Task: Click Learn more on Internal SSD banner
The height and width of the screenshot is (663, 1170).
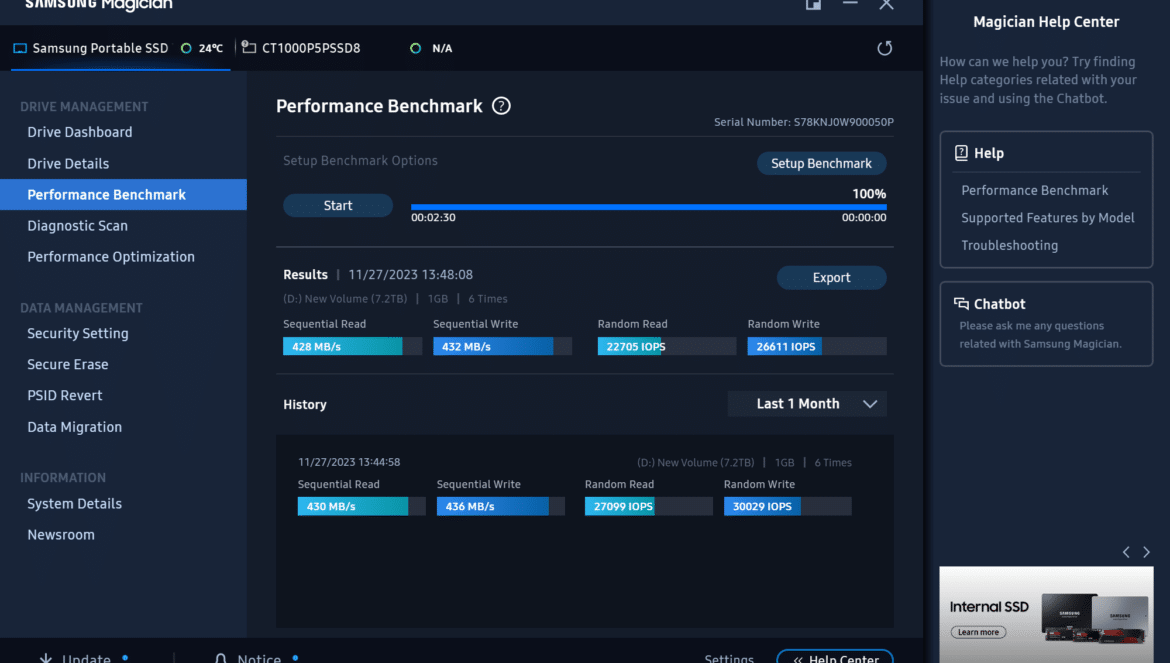Action: [978, 632]
